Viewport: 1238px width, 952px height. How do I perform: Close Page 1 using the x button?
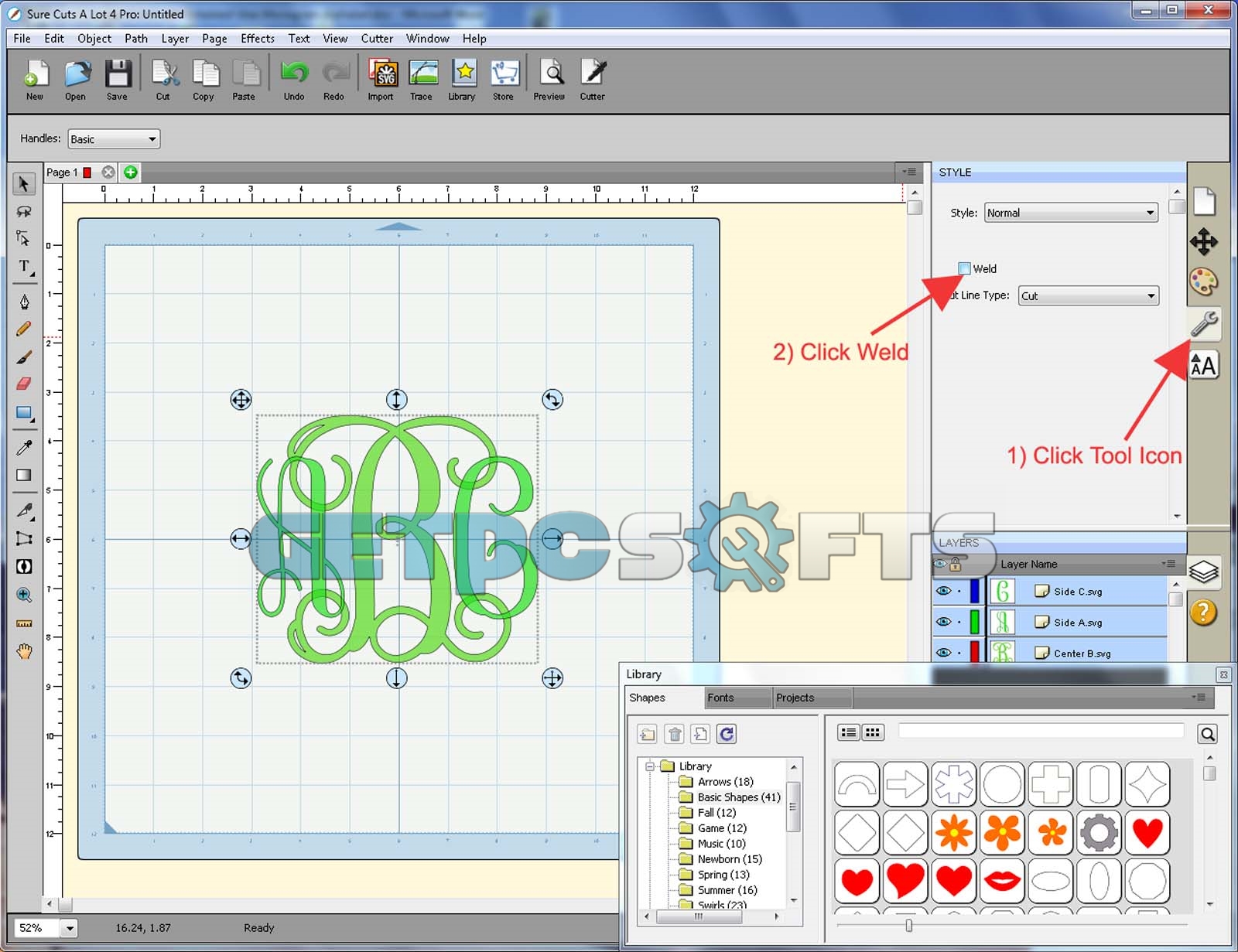click(x=108, y=172)
